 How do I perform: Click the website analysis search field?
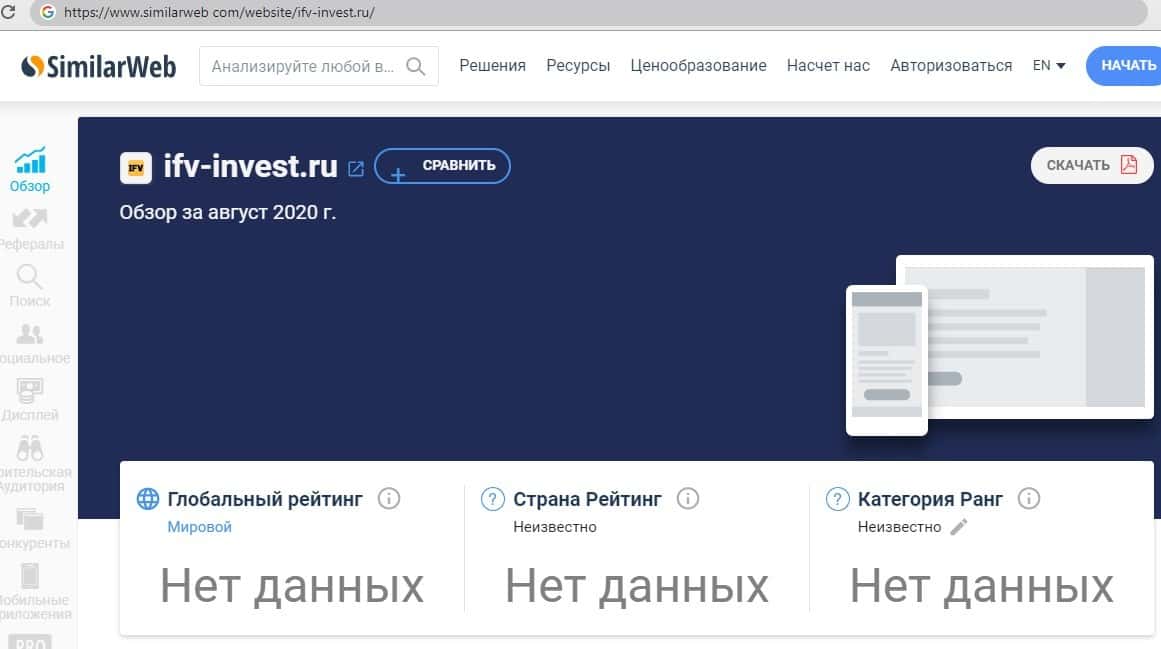[303, 67]
